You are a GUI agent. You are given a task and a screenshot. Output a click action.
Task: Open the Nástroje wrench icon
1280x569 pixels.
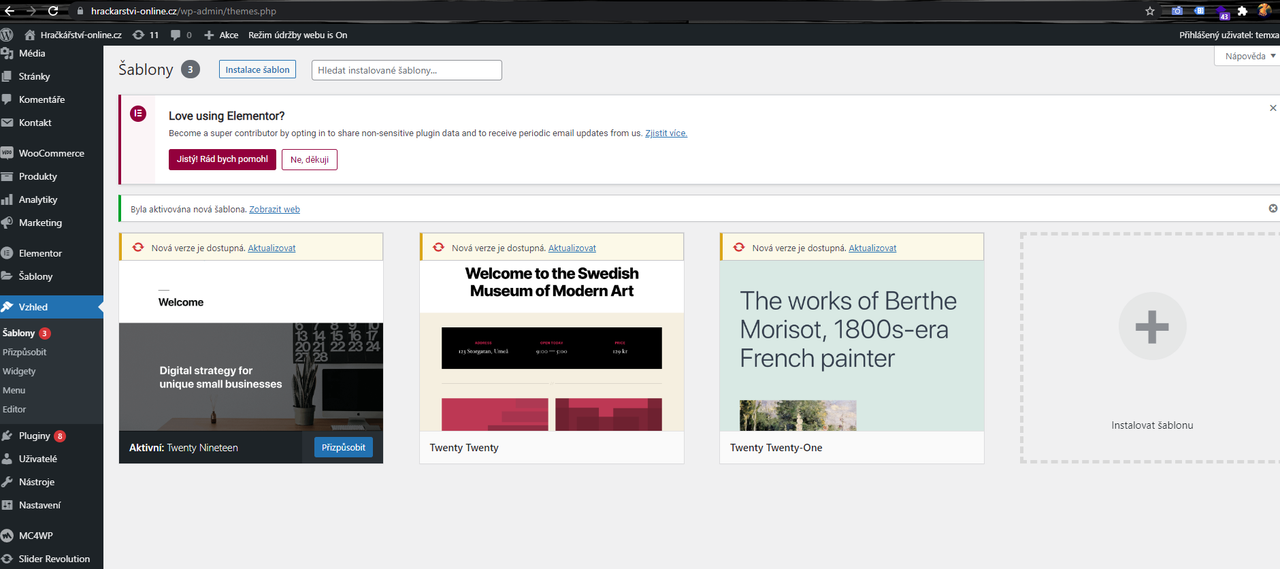coord(8,482)
